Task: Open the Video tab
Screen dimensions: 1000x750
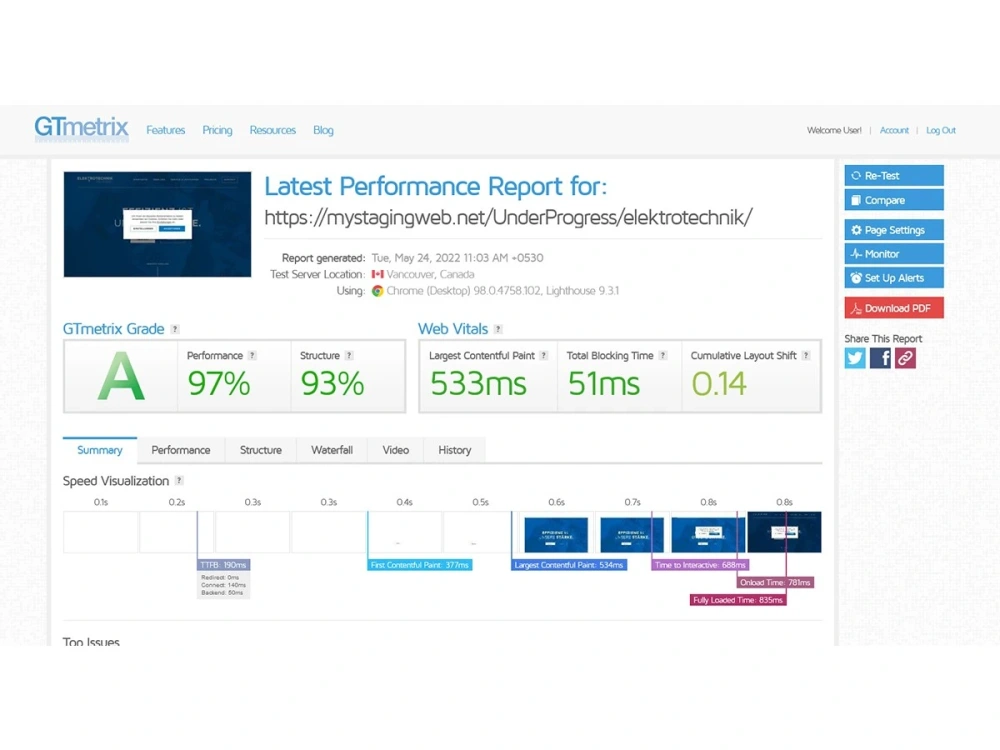Action: click(395, 450)
